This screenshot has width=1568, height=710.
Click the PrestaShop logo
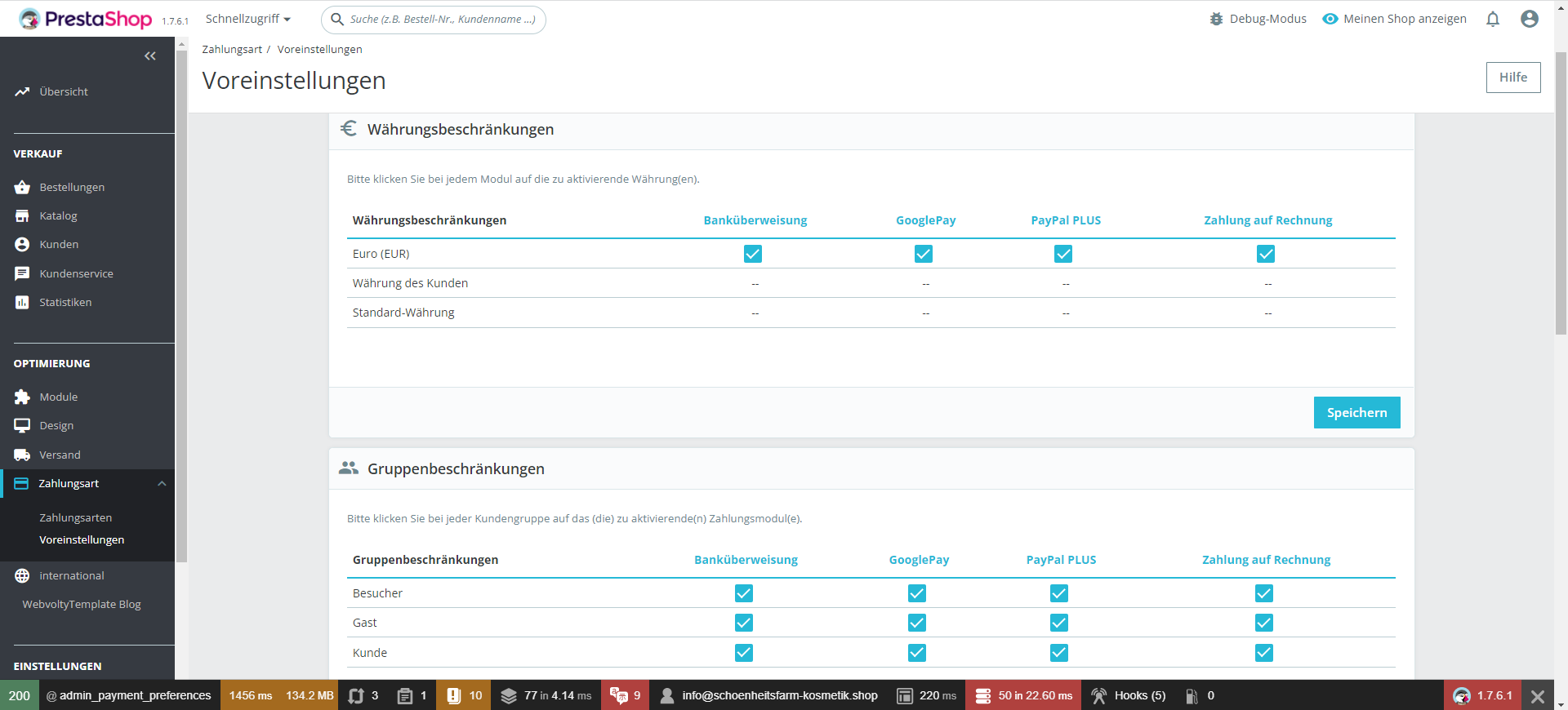86,19
